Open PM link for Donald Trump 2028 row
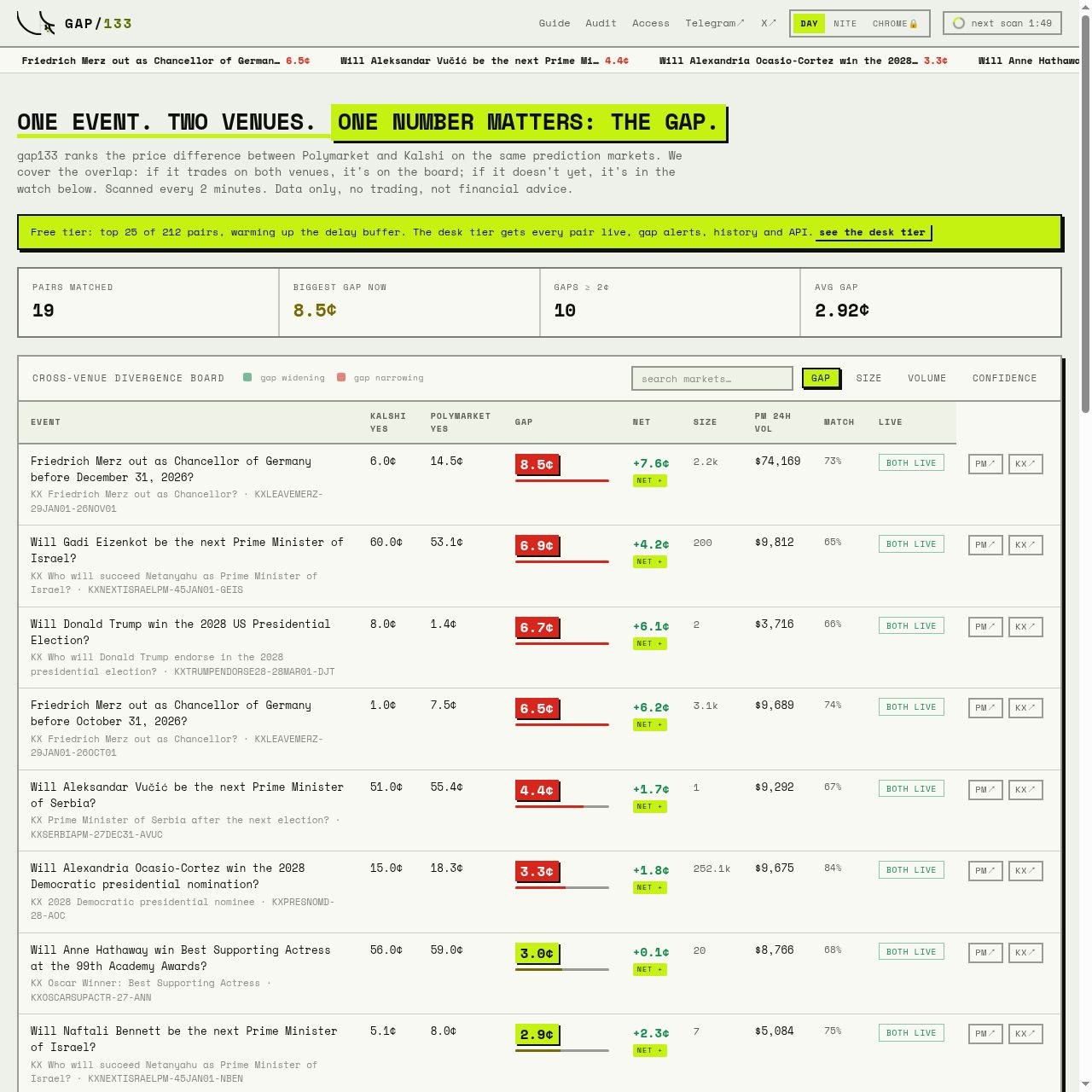 (985, 627)
